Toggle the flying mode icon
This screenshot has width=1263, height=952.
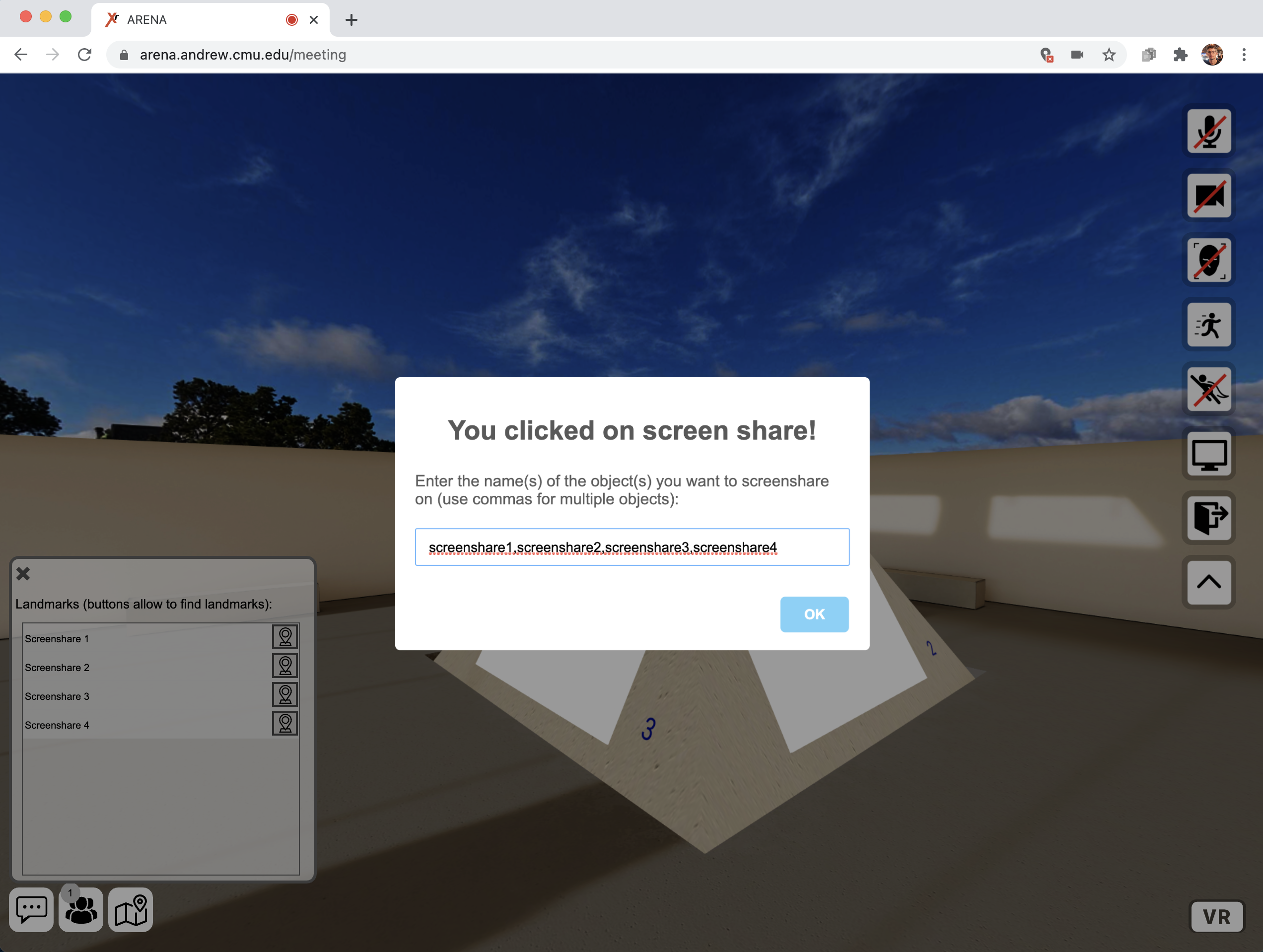tap(1209, 390)
